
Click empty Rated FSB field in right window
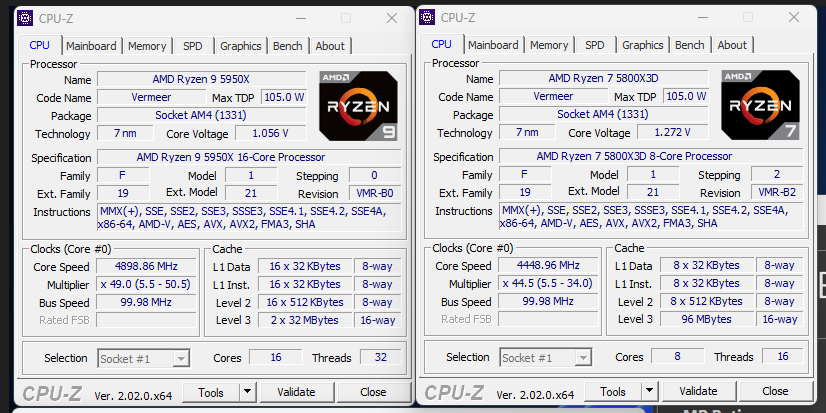(x=548, y=319)
